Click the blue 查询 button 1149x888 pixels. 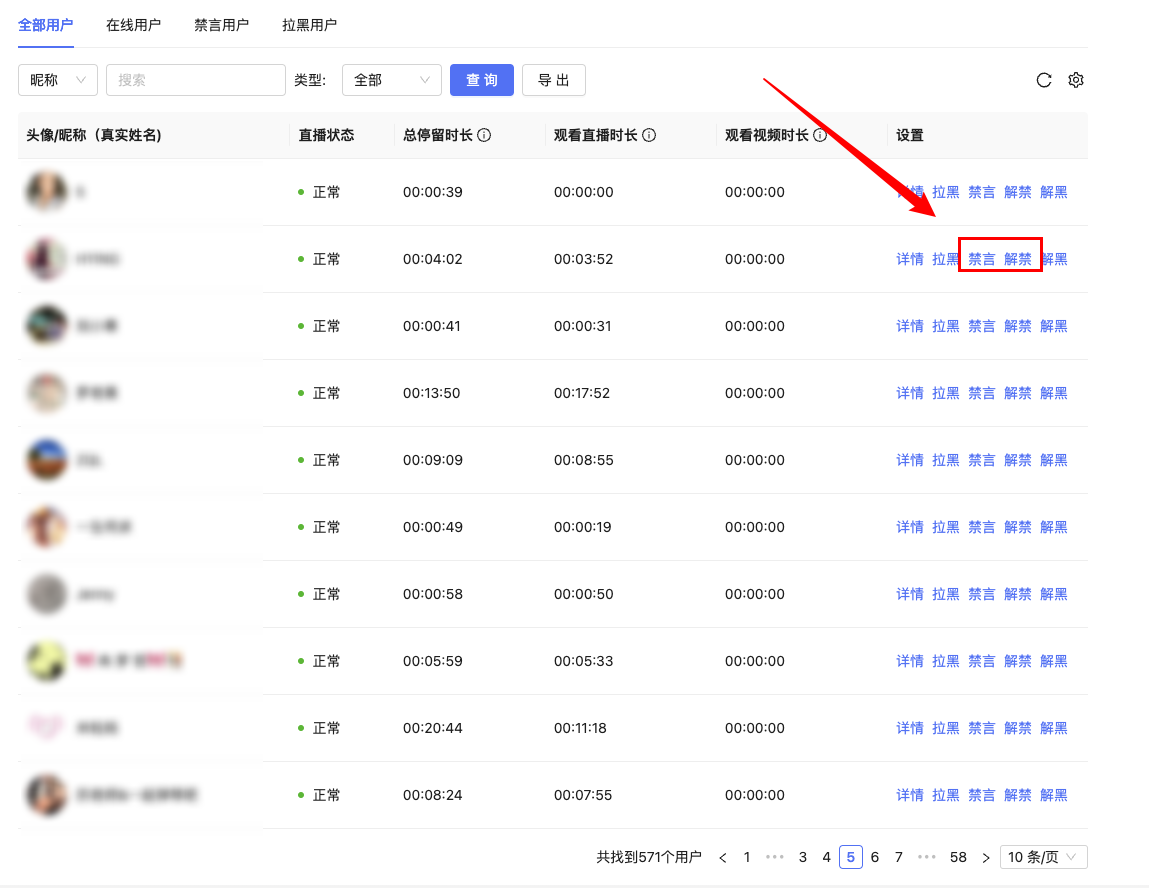coord(481,80)
